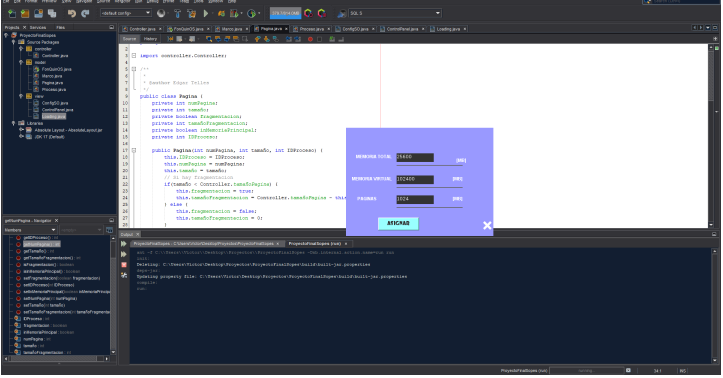Click the status bar cancel process icon
This screenshot has width=723, height=378.
tap(628, 371)
